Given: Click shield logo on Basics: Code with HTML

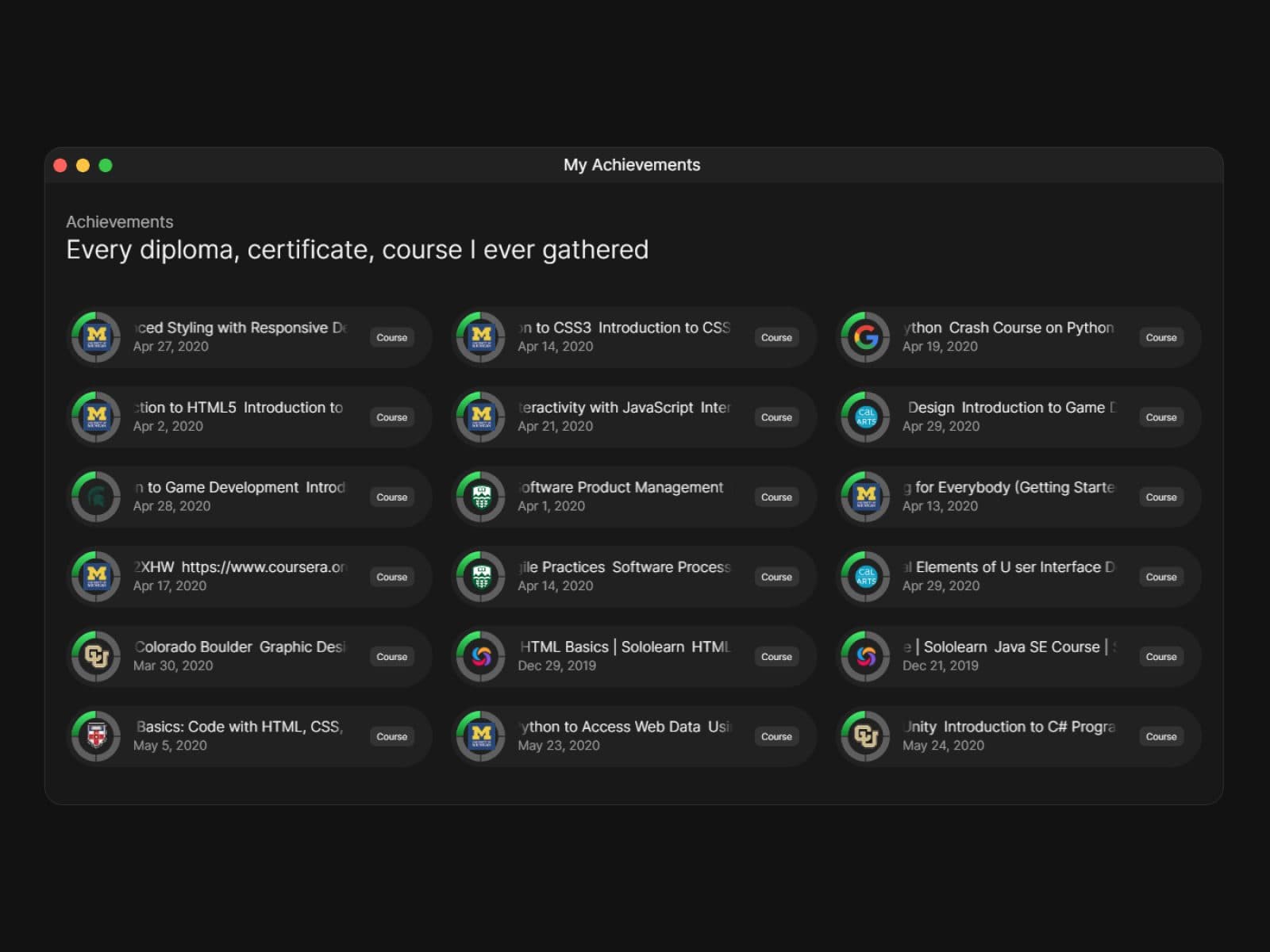Looking at the screenshot, I should click(96, 737).
